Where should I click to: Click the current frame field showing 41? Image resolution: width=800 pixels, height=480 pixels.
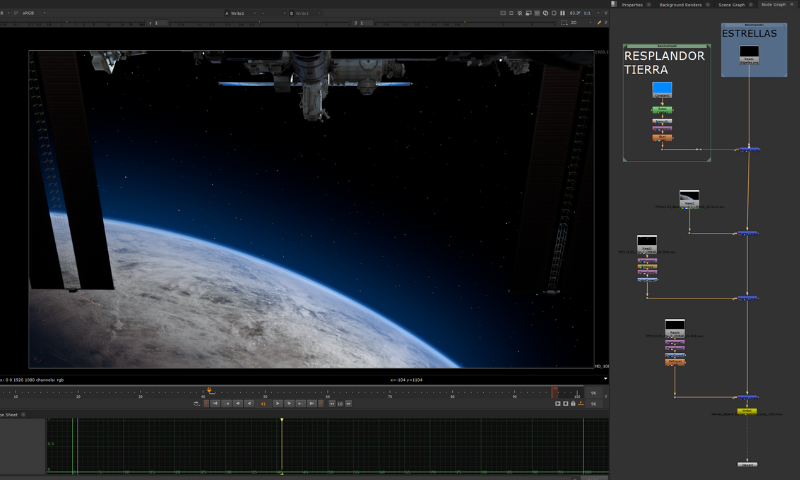[x=263, y=403]
